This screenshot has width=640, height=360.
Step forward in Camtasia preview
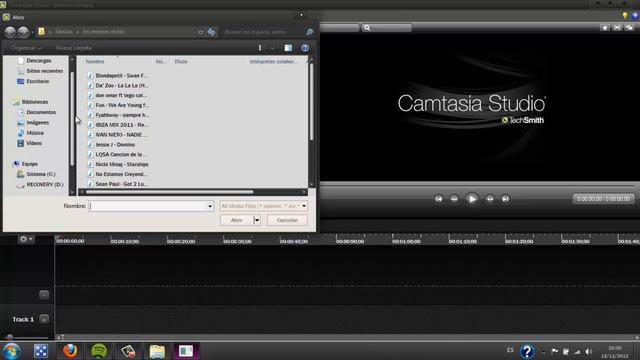point(490,199)
